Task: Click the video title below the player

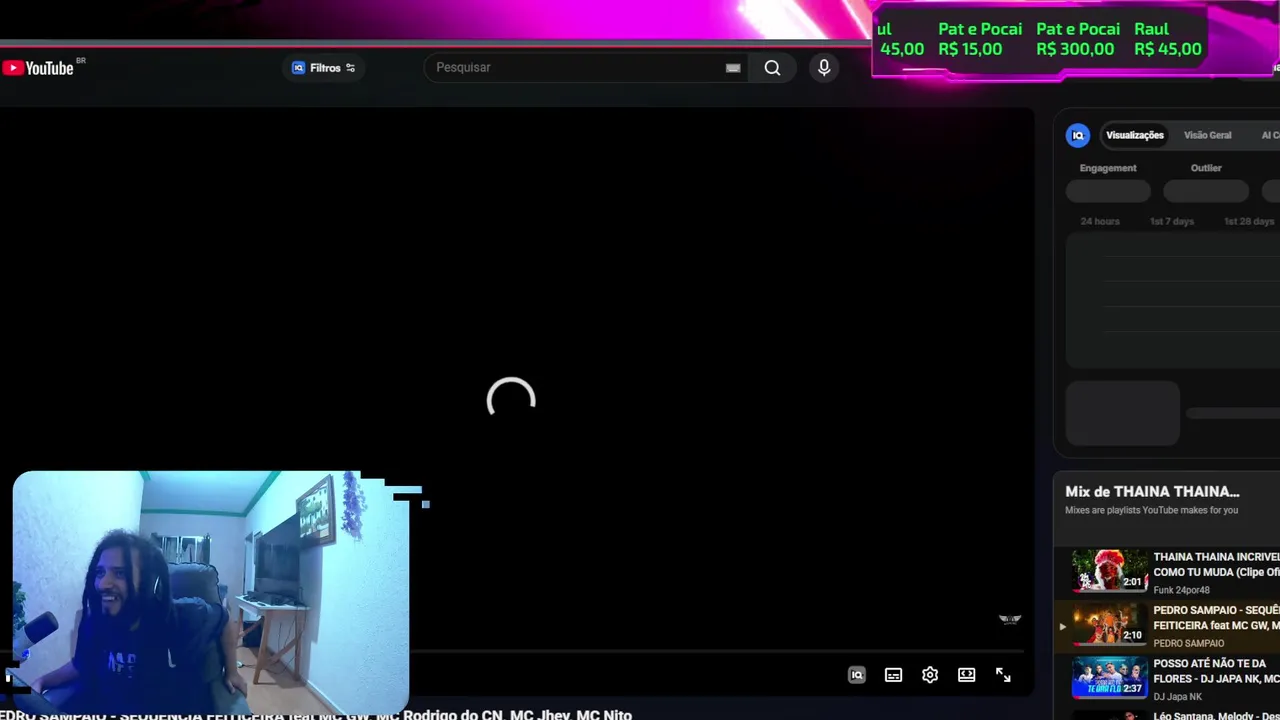Action: point(316,715)
